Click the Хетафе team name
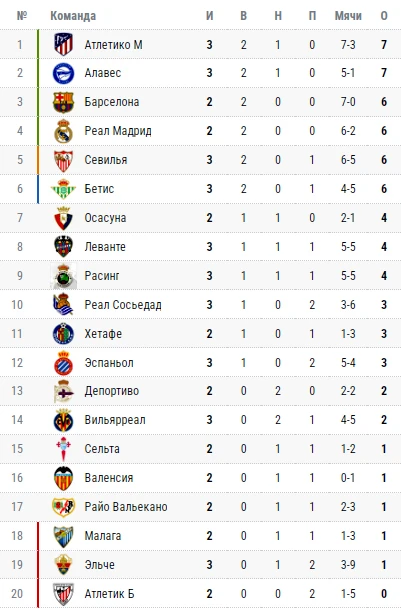401x609 pixels. 103,334
